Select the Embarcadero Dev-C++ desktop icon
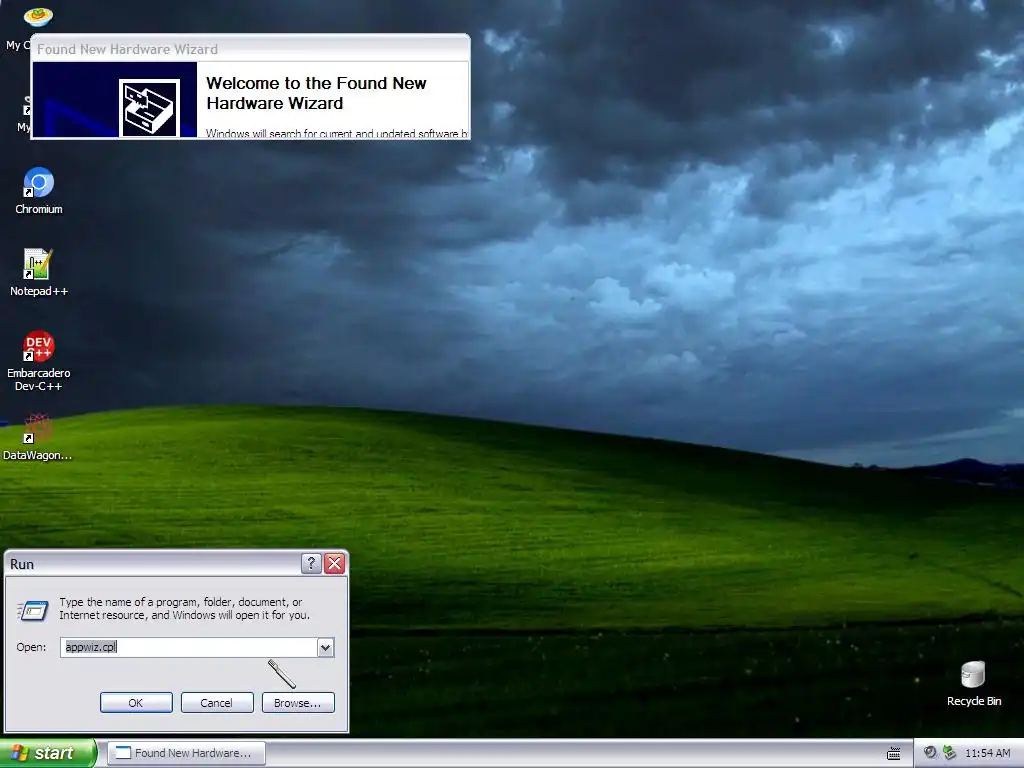 click(x=39, y=361)
